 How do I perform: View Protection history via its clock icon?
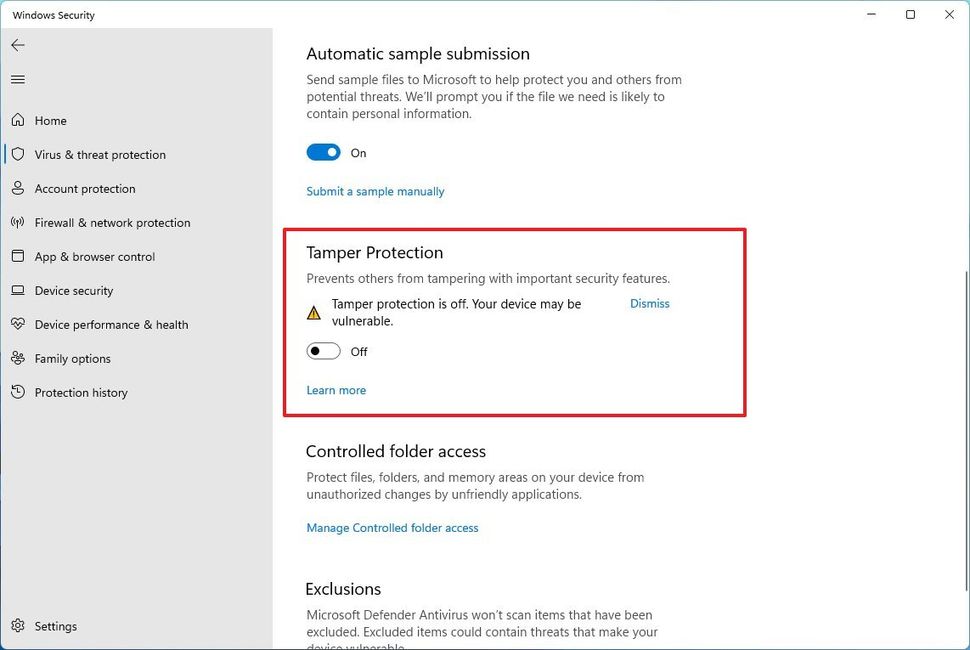pyautogui.click(x=18, y=392)
